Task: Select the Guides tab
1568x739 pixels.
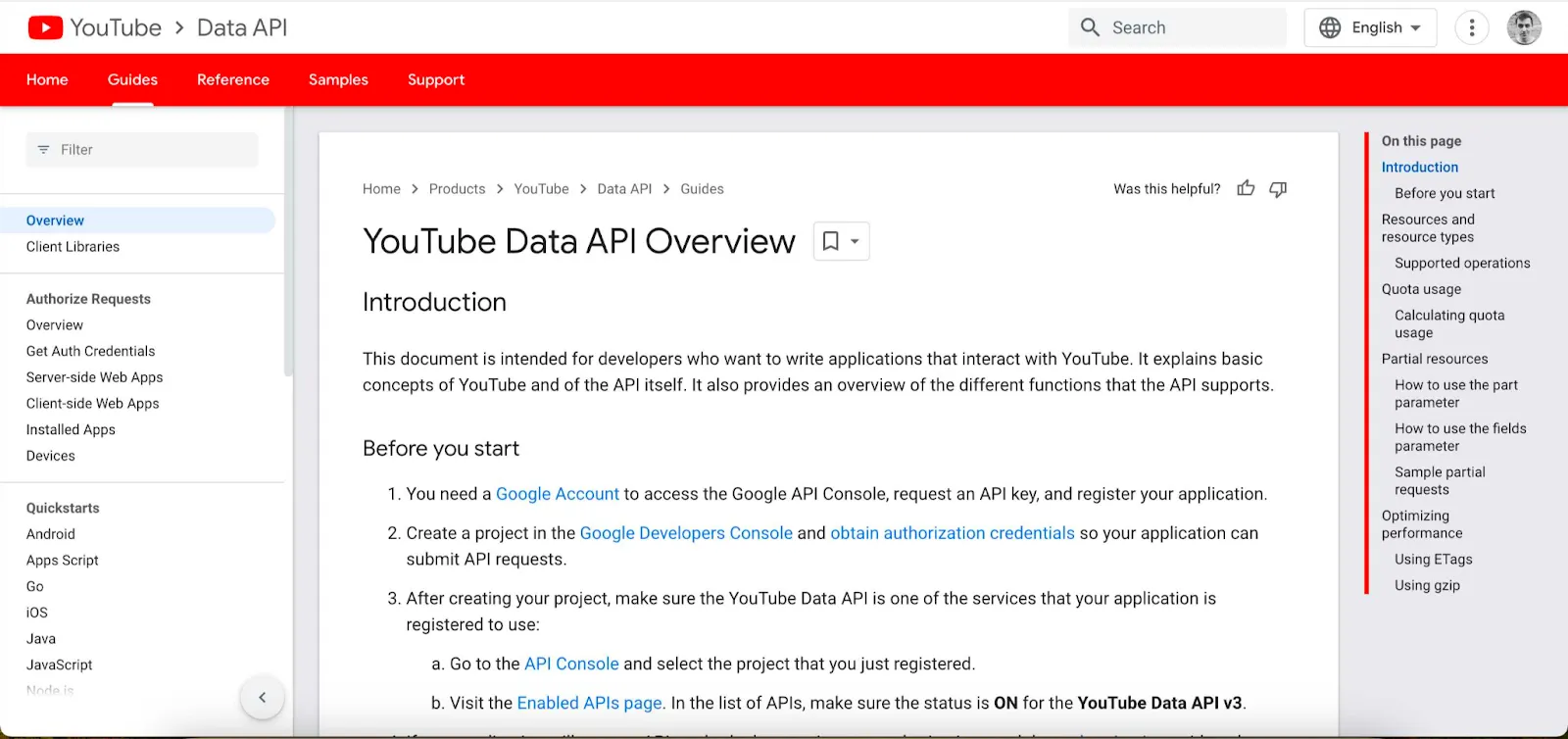Action: (132, 79)
